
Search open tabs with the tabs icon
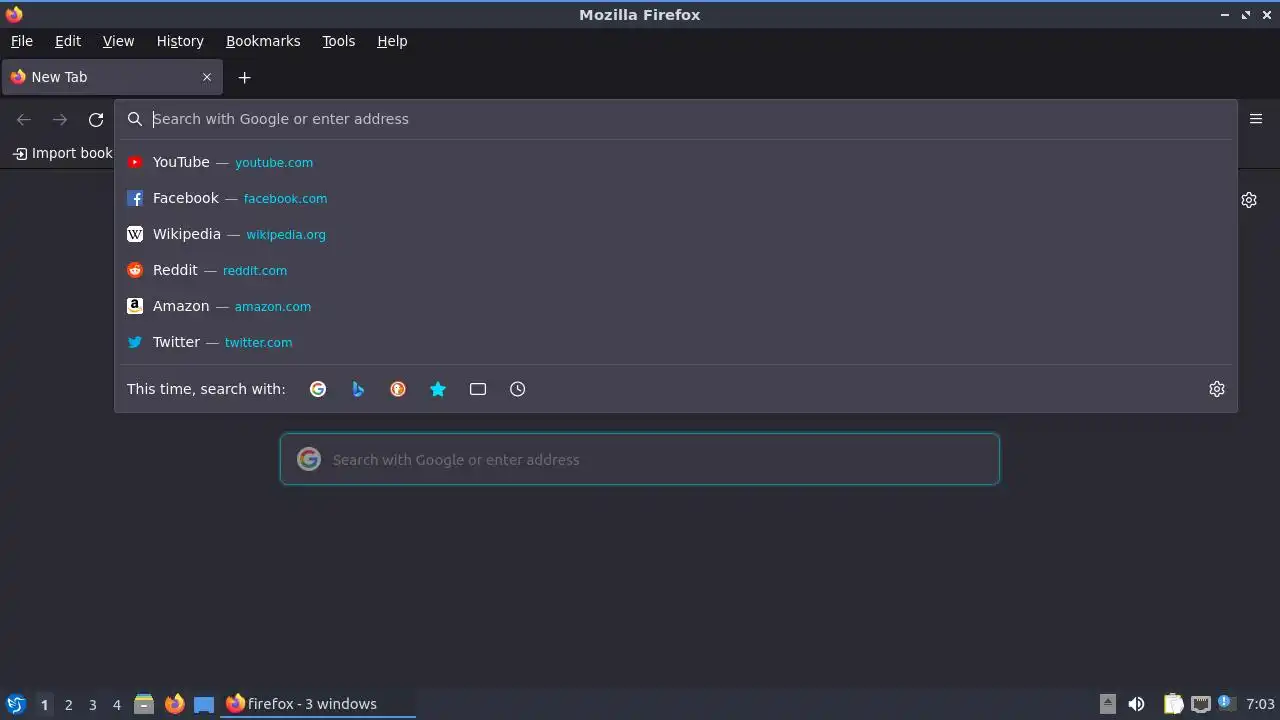[x=478, y=389]
